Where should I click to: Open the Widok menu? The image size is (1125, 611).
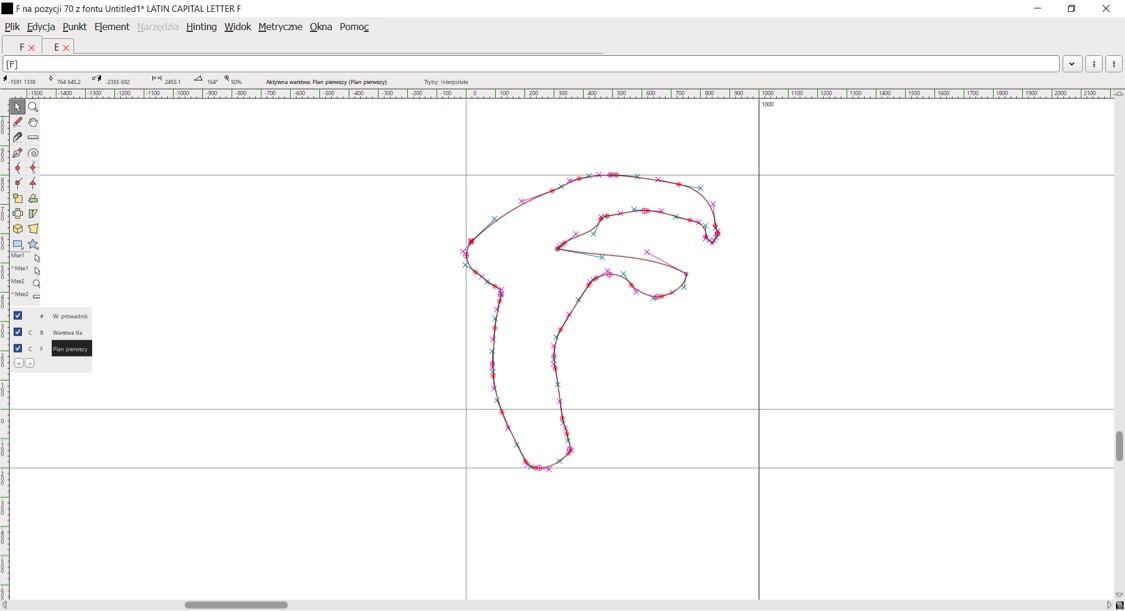(237, 27)
